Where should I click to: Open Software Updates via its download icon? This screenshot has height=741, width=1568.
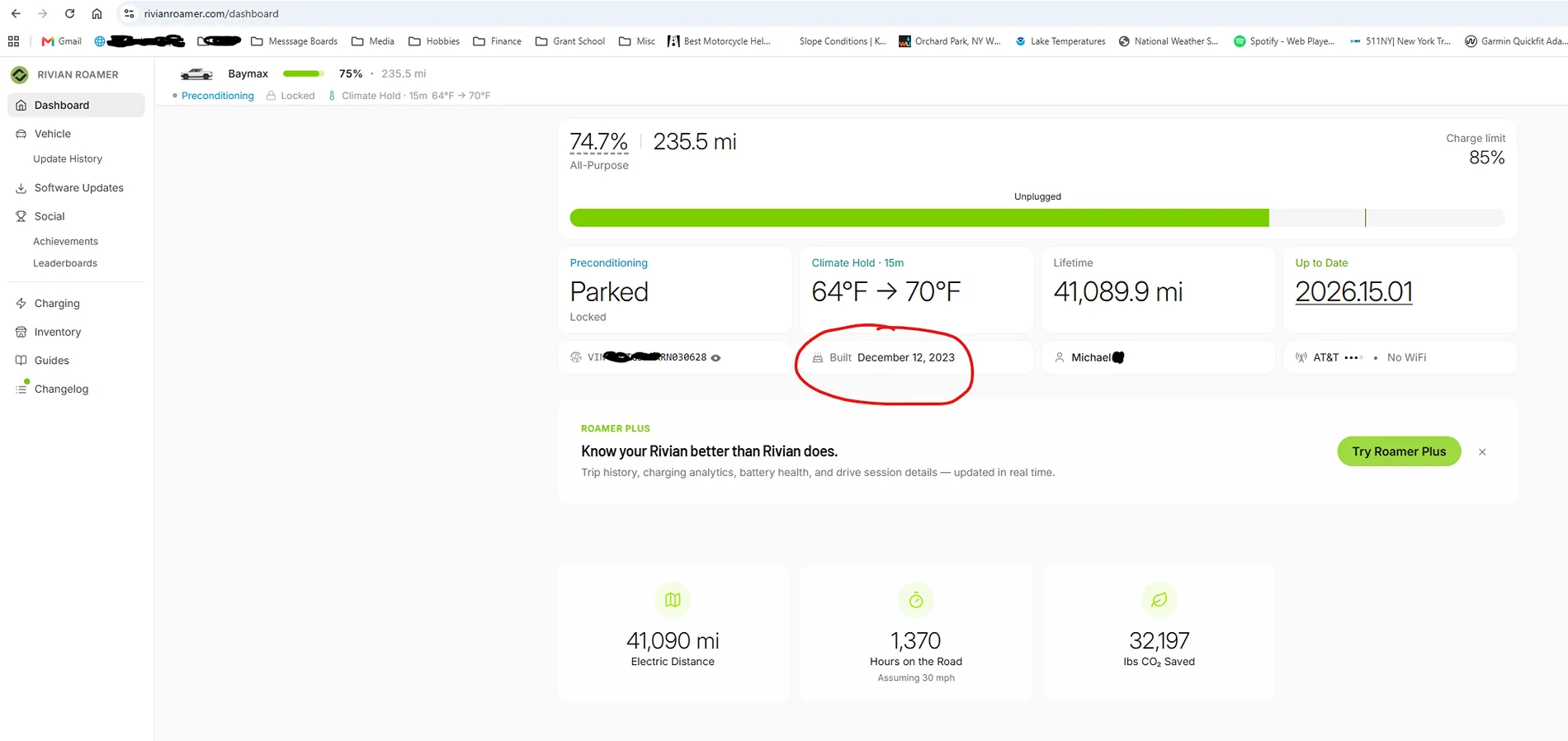21,188
